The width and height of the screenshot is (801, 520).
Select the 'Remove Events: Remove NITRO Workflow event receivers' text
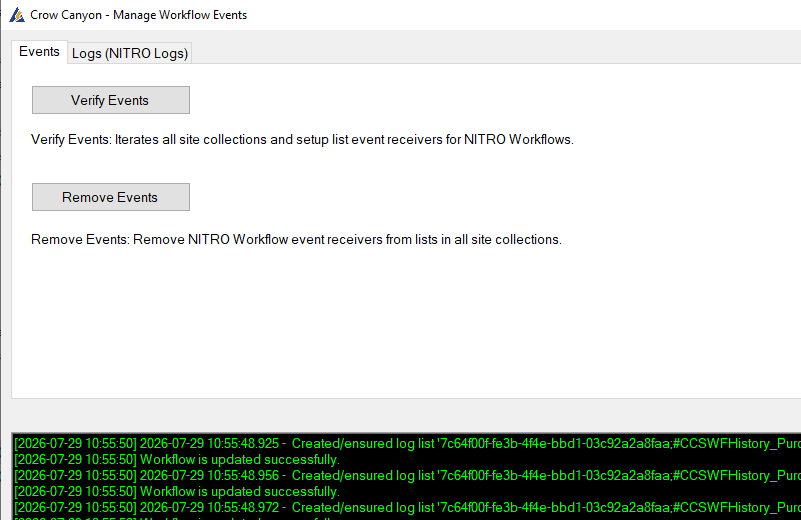[296, 240]
